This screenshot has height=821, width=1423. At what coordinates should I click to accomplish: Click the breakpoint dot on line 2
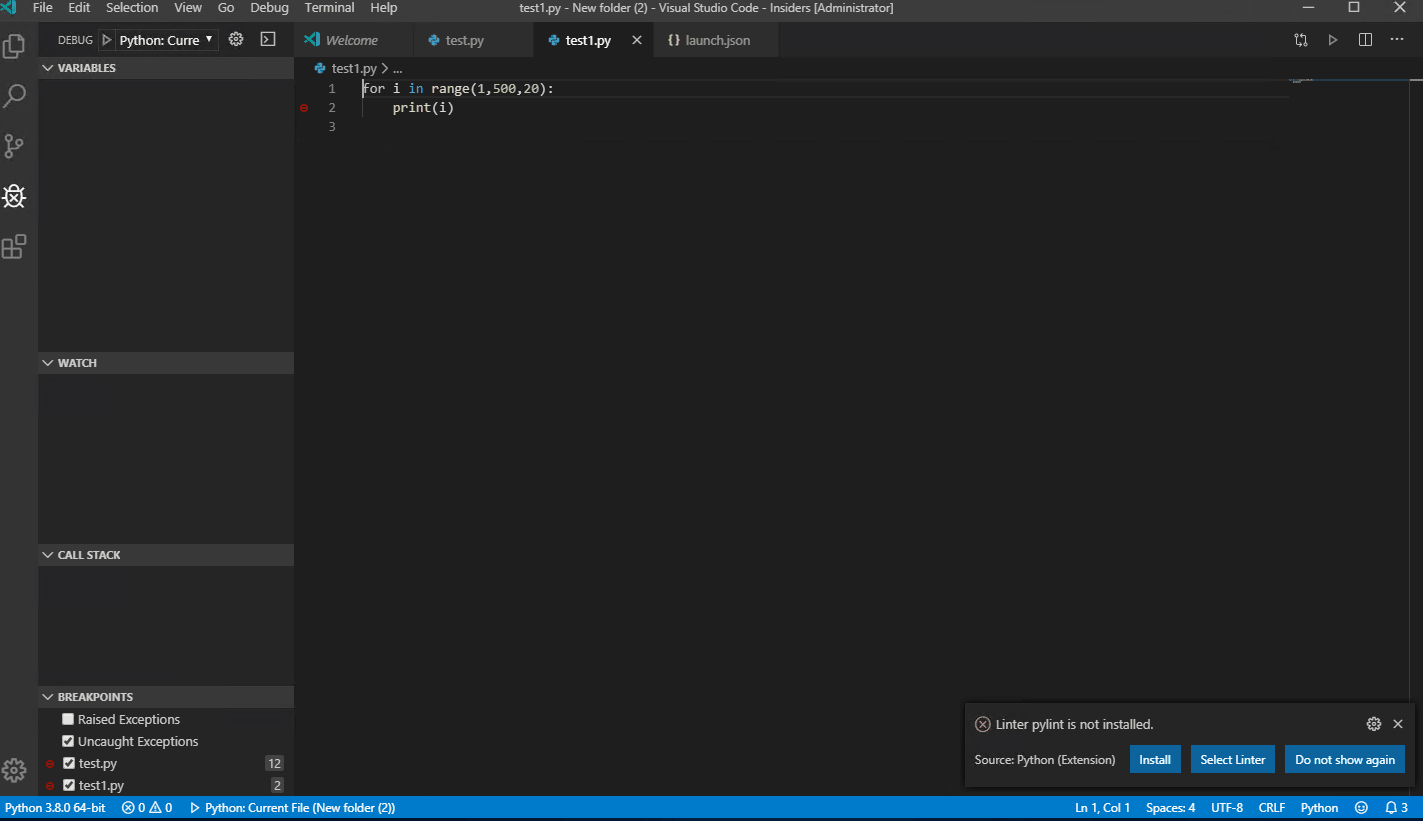pos(304,108)
